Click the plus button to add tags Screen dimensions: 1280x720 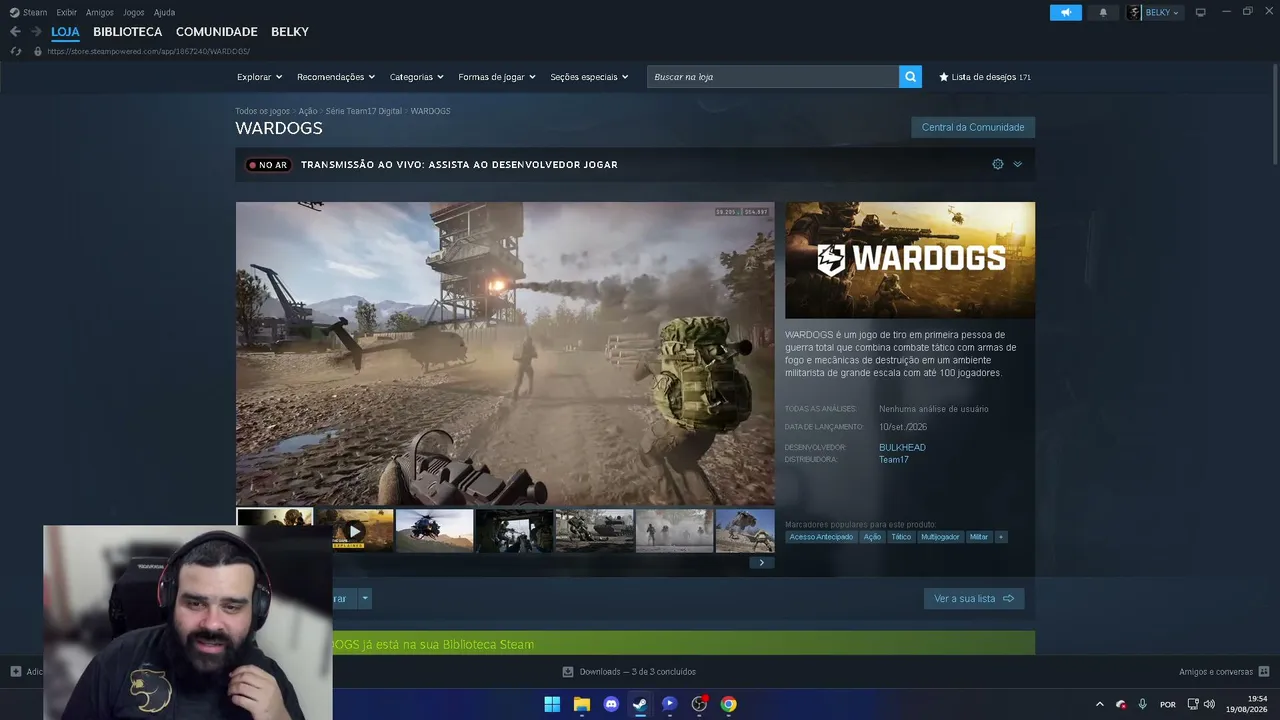pos(1001,537)
